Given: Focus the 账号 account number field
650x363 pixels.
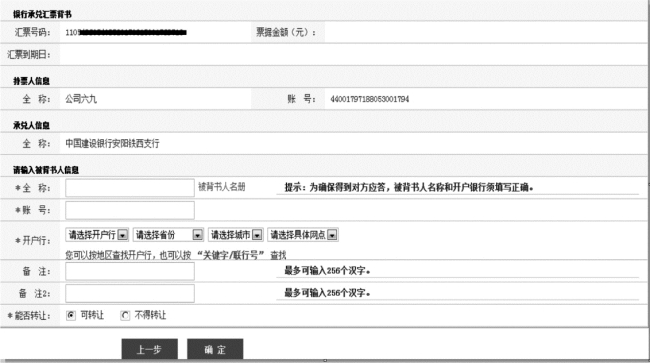Looking at the screenshot, I should [130, 210].
